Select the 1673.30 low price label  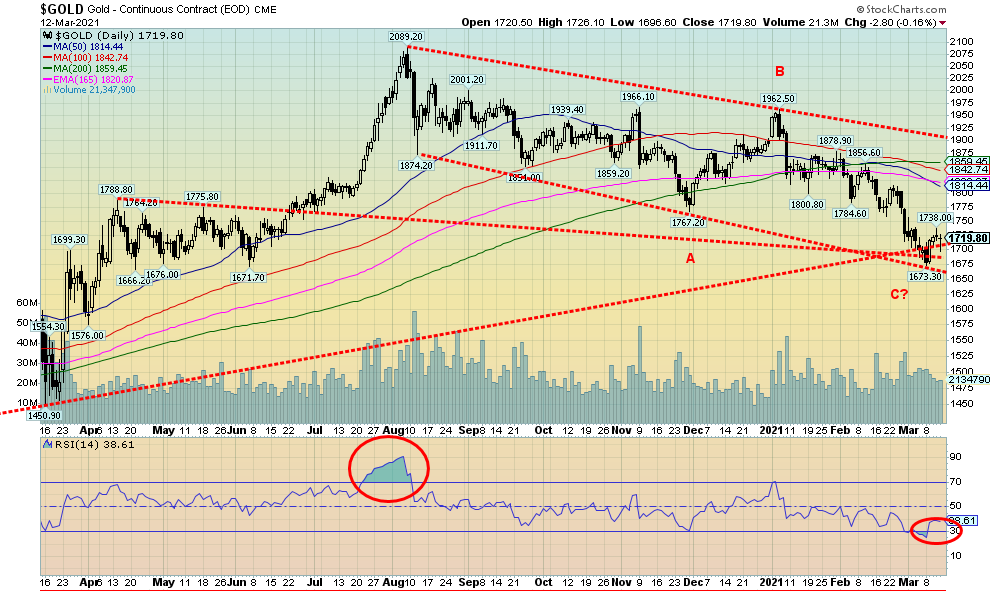(926, 276)
